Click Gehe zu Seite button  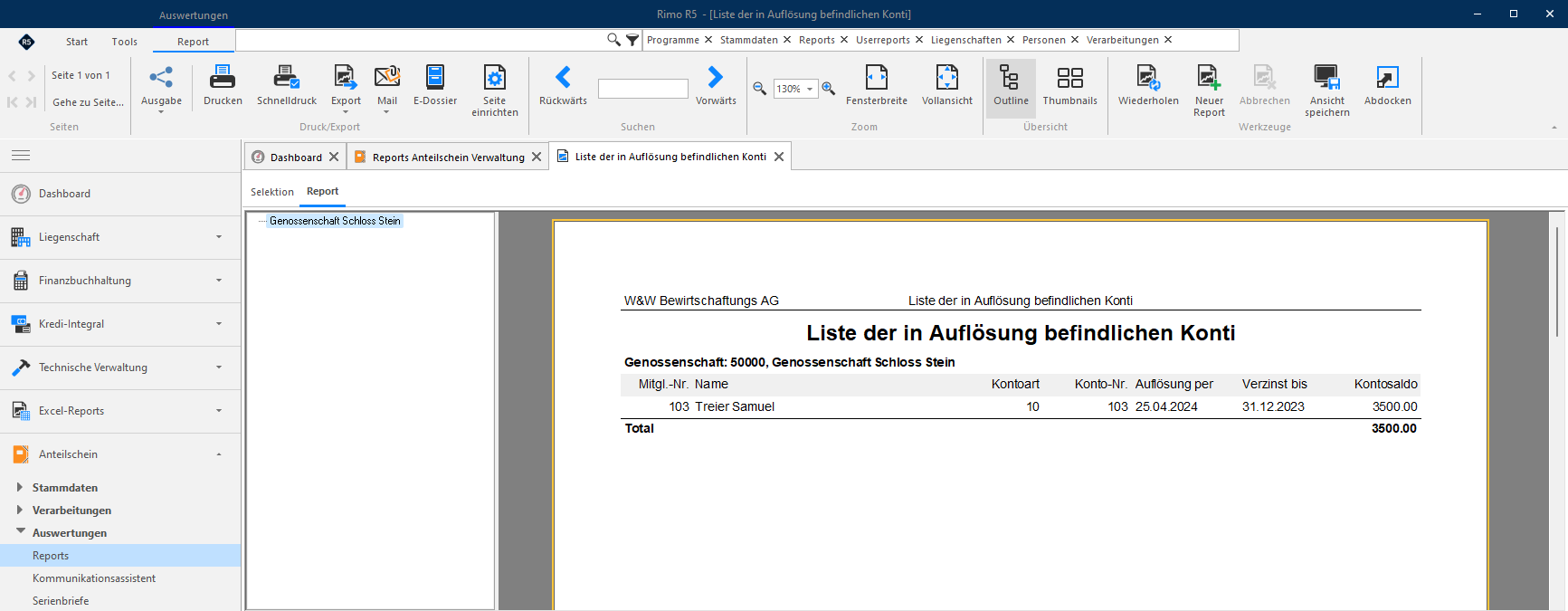(88, 102)
